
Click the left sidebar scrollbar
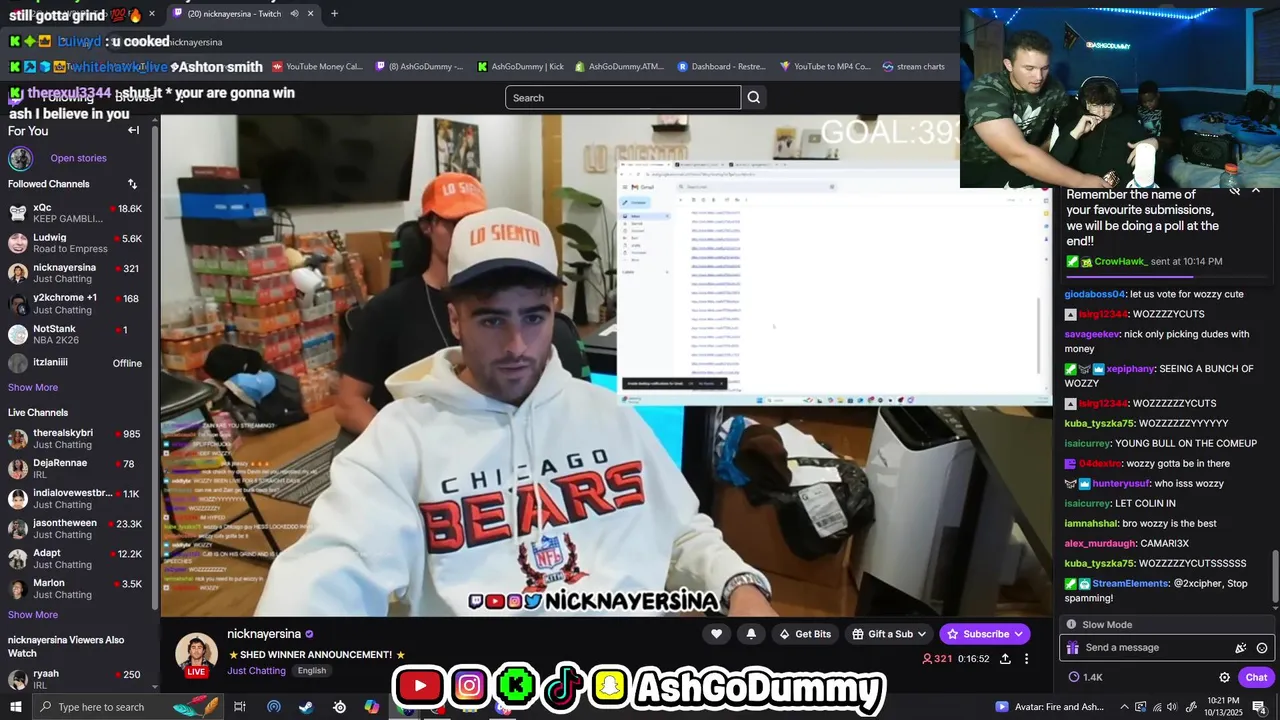[x=155, y=370]
